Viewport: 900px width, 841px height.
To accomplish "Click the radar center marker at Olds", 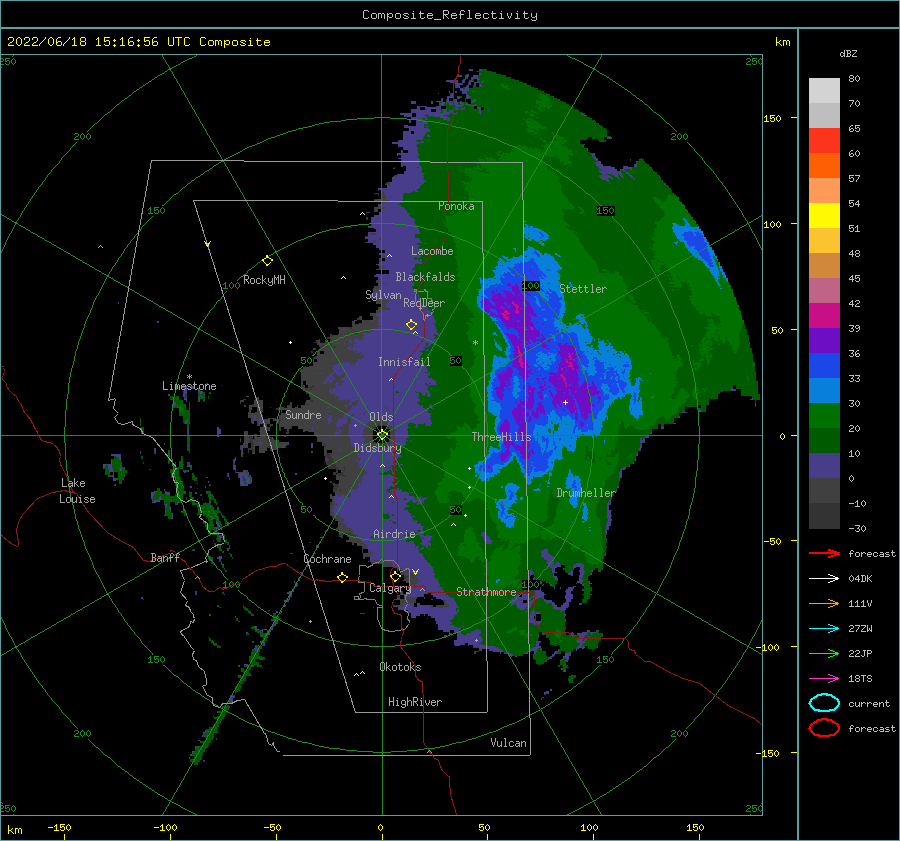I will [x=382, y=435].
